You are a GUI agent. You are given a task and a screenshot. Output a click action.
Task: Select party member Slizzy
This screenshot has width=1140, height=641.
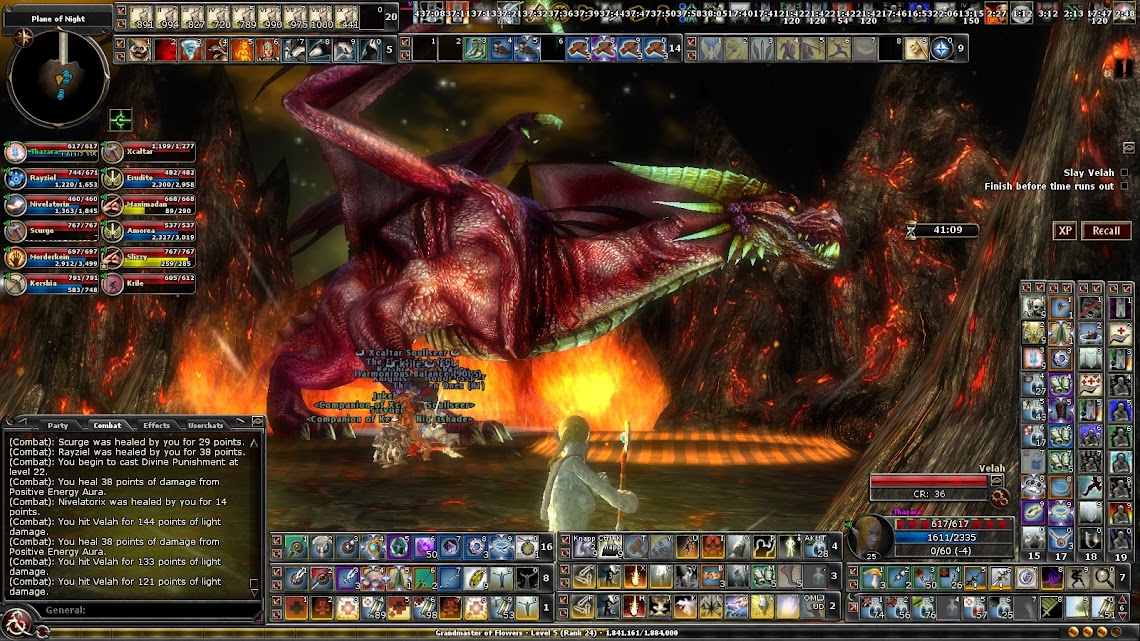149,257
